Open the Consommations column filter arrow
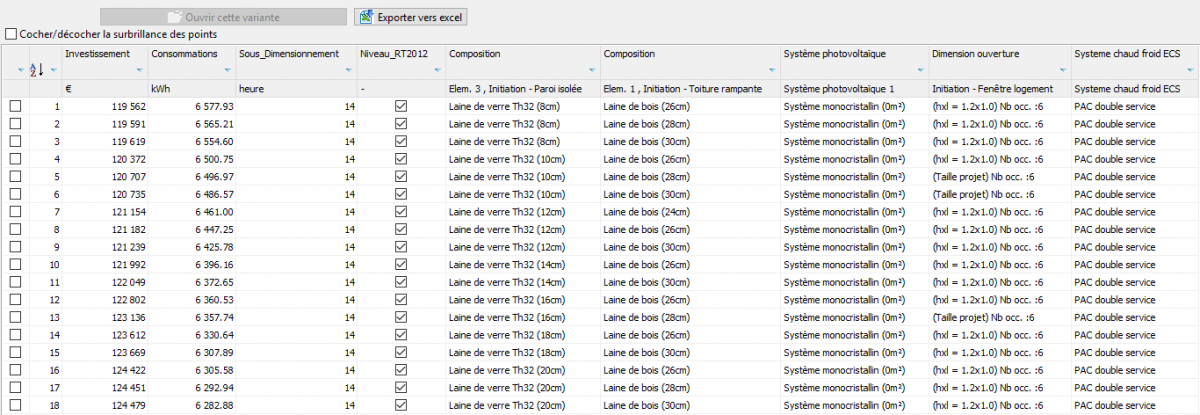Image resolution: width=1200 pixels, height=415 pixels. pyautogui.click(x=227, y=70)
